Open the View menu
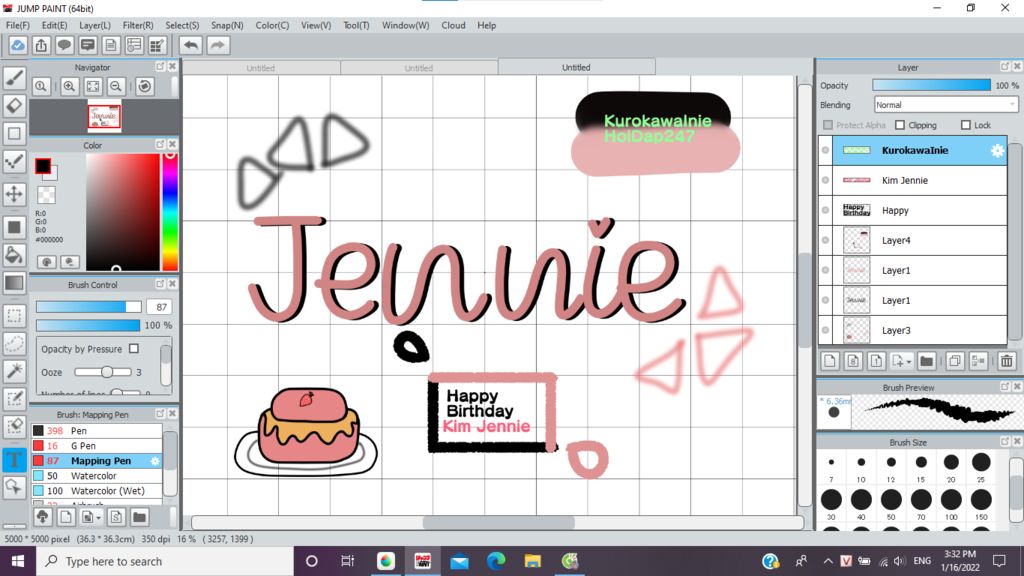Screen dimensions: 1024x576 point(316,25)
